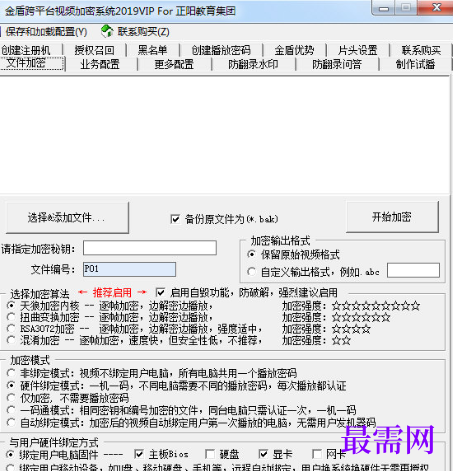
Task: Select the 联系购买 tab in the top tab row
Action: pyautogui.click(x=421, y=50)
